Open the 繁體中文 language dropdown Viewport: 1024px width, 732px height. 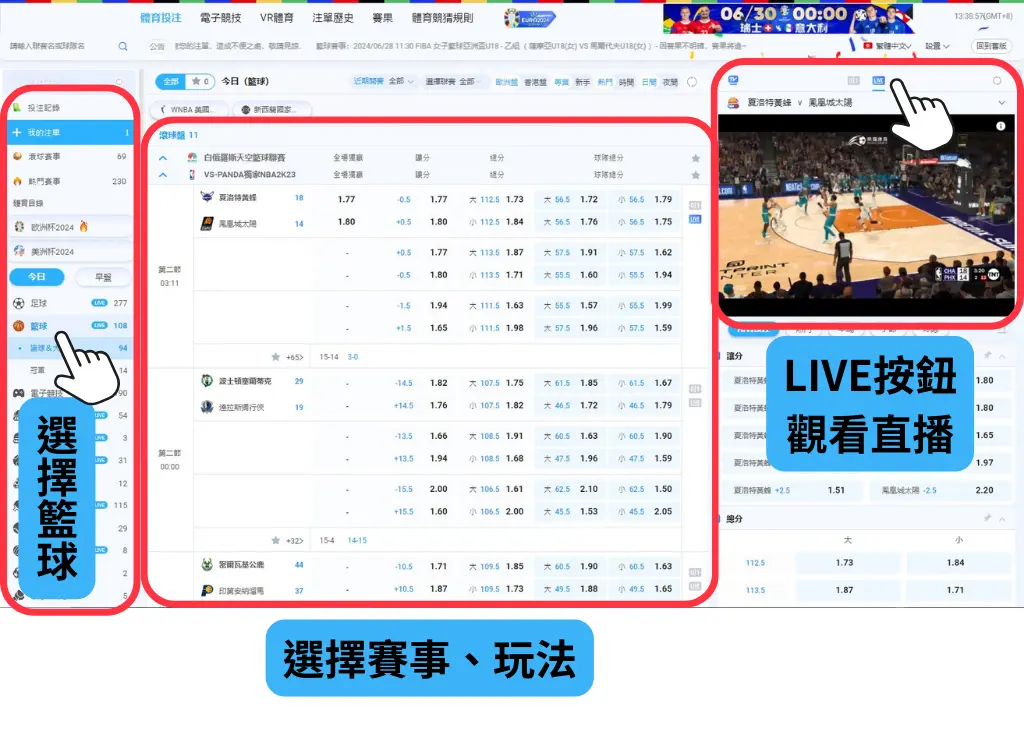(x=888, y=46)
